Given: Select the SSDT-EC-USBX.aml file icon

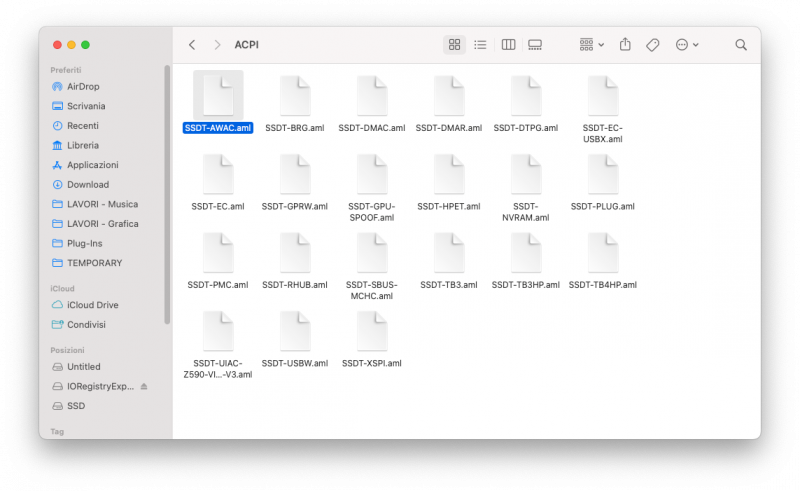Looking at the screenshot, I should pyautogui.click(x=603, y=95).
